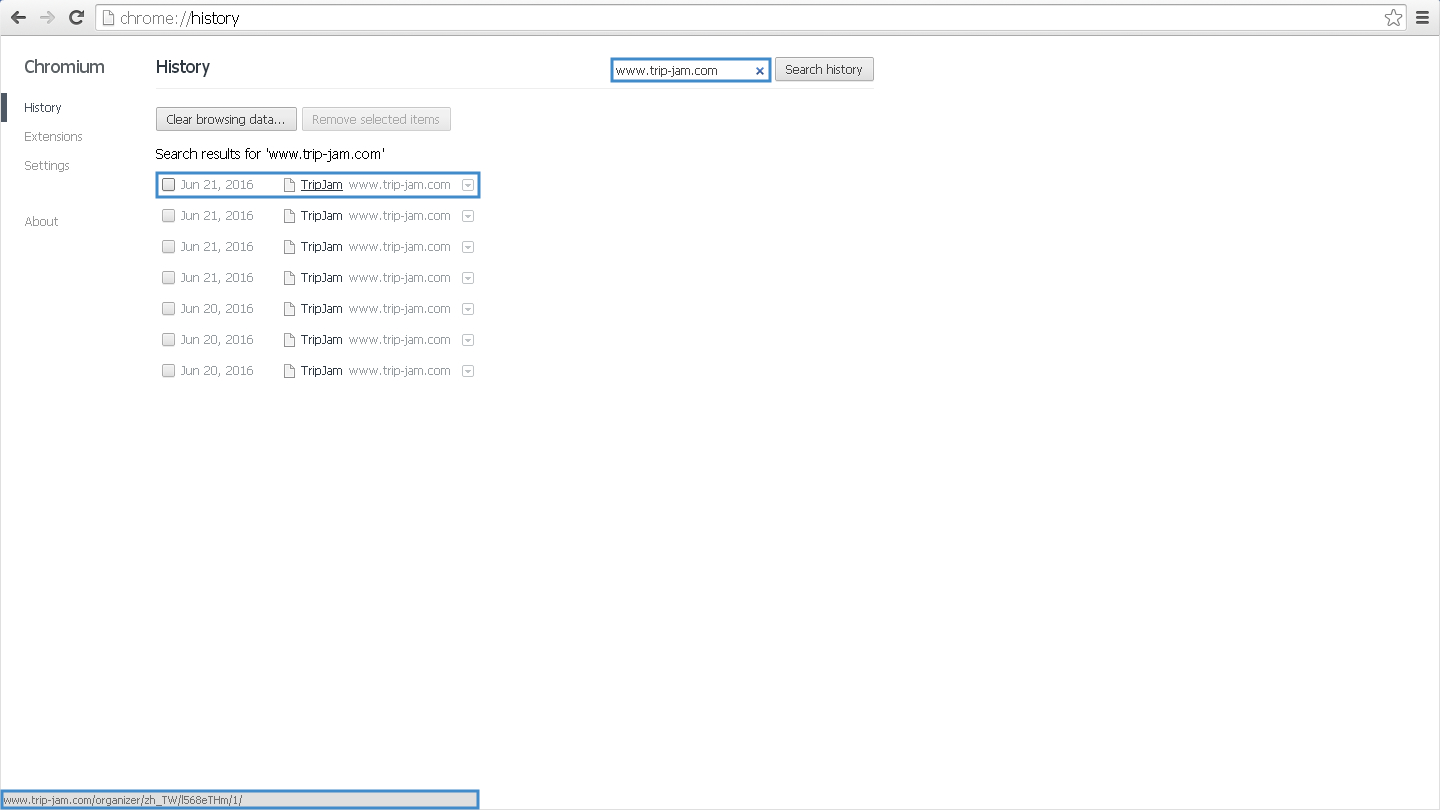Open the About page from sidebar
The image size is (1440, 810).
point(41,221)
